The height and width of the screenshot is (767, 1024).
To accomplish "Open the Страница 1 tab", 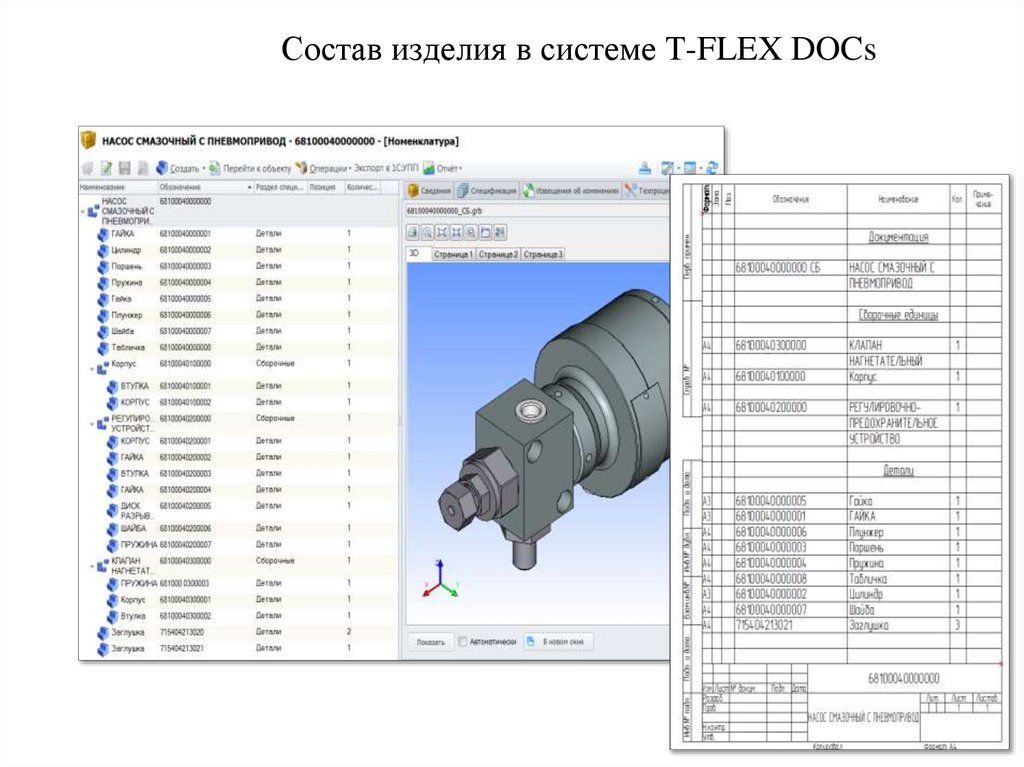I will tap(453, 254).
